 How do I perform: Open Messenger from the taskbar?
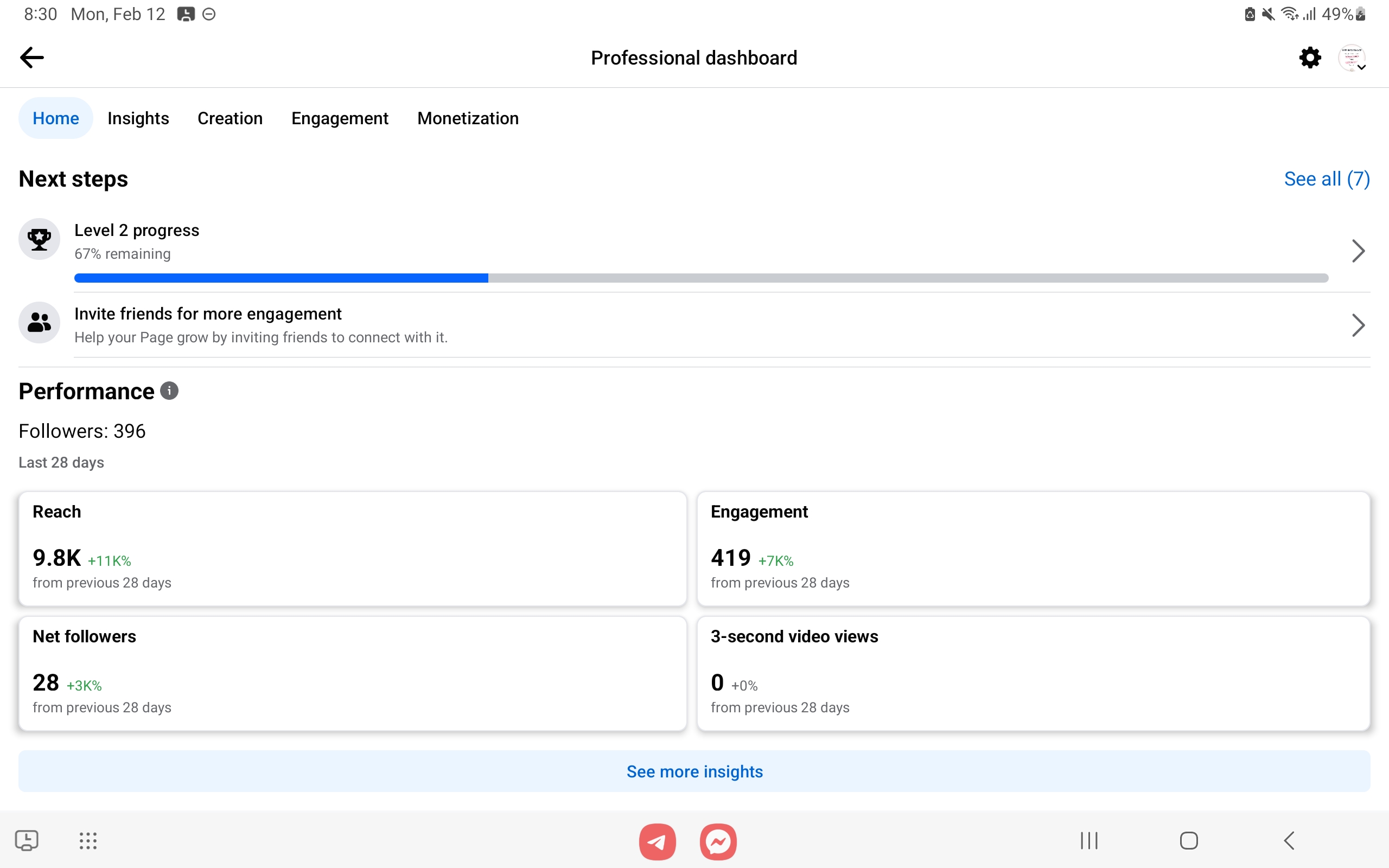click(x=718, y=841)
